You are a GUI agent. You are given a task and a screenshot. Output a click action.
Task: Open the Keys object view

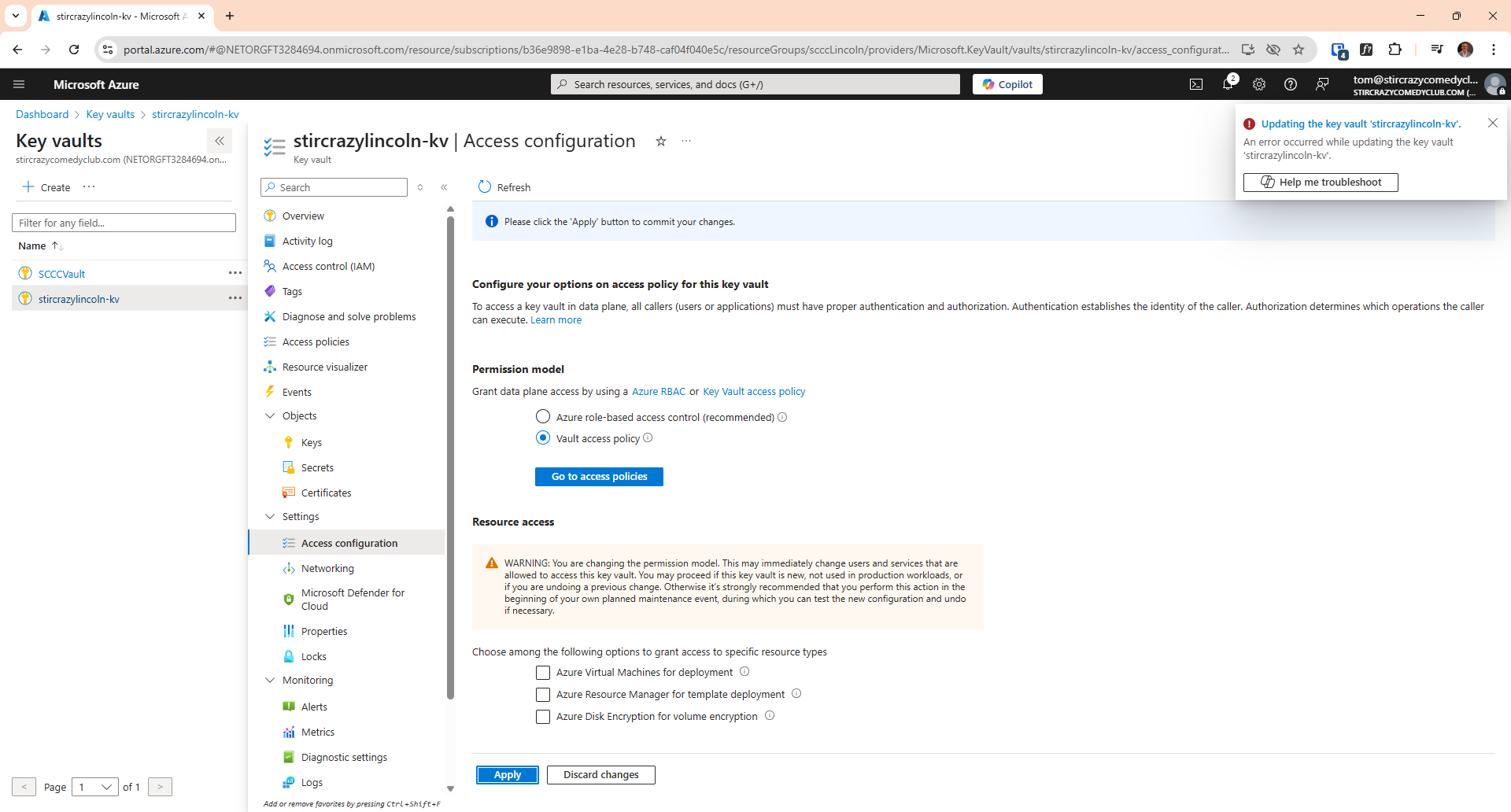[311, 442]
